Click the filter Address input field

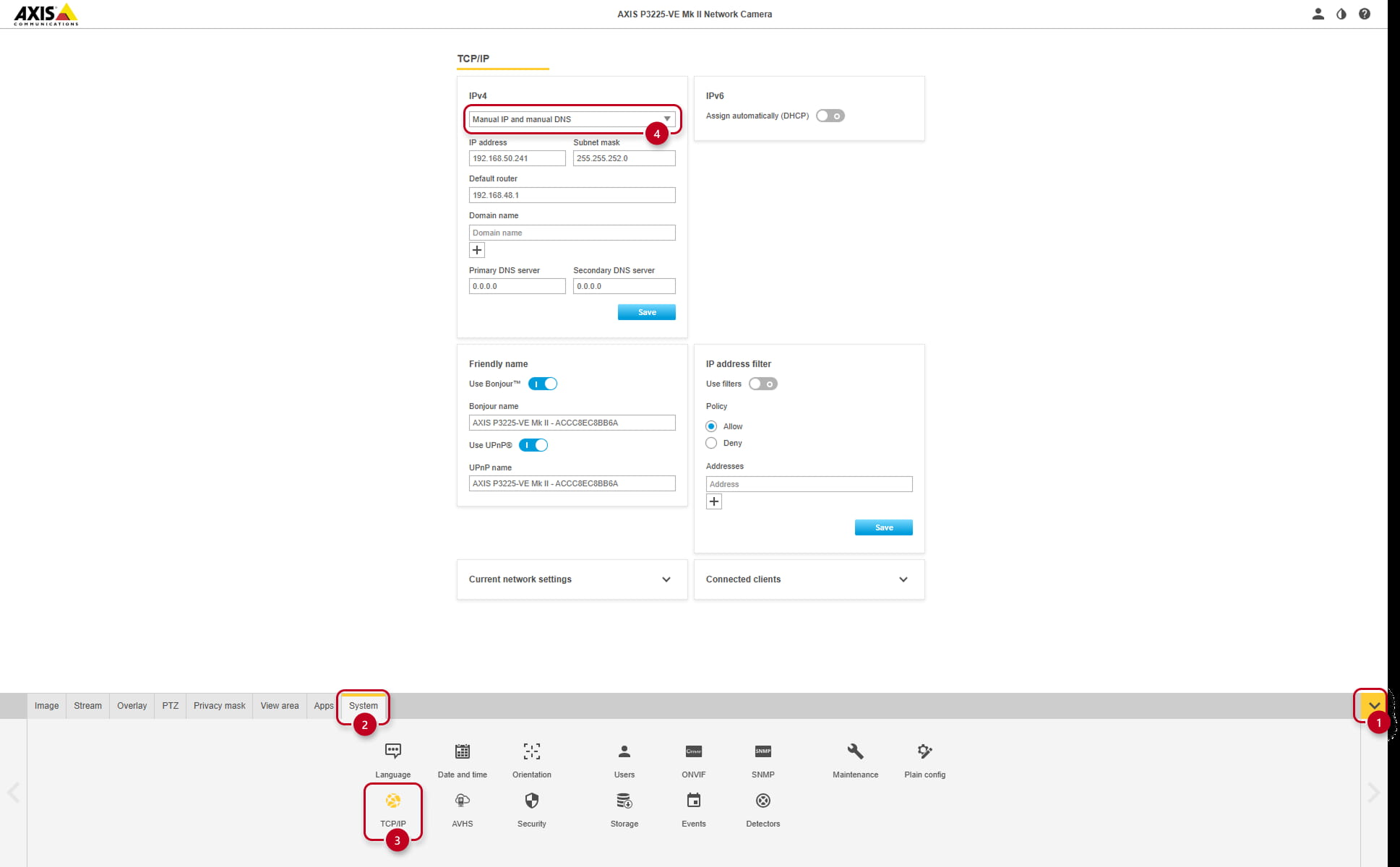pyautogui.click(x=809, y=484)
